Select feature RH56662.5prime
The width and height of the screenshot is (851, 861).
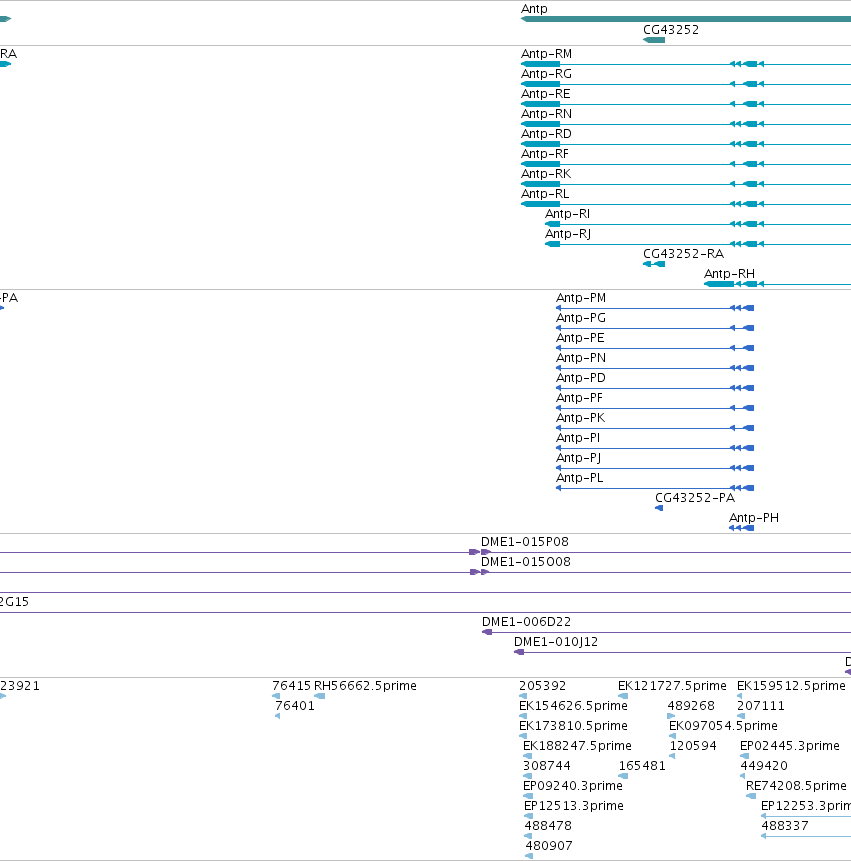pyautogui.click(x=365, y=686)
